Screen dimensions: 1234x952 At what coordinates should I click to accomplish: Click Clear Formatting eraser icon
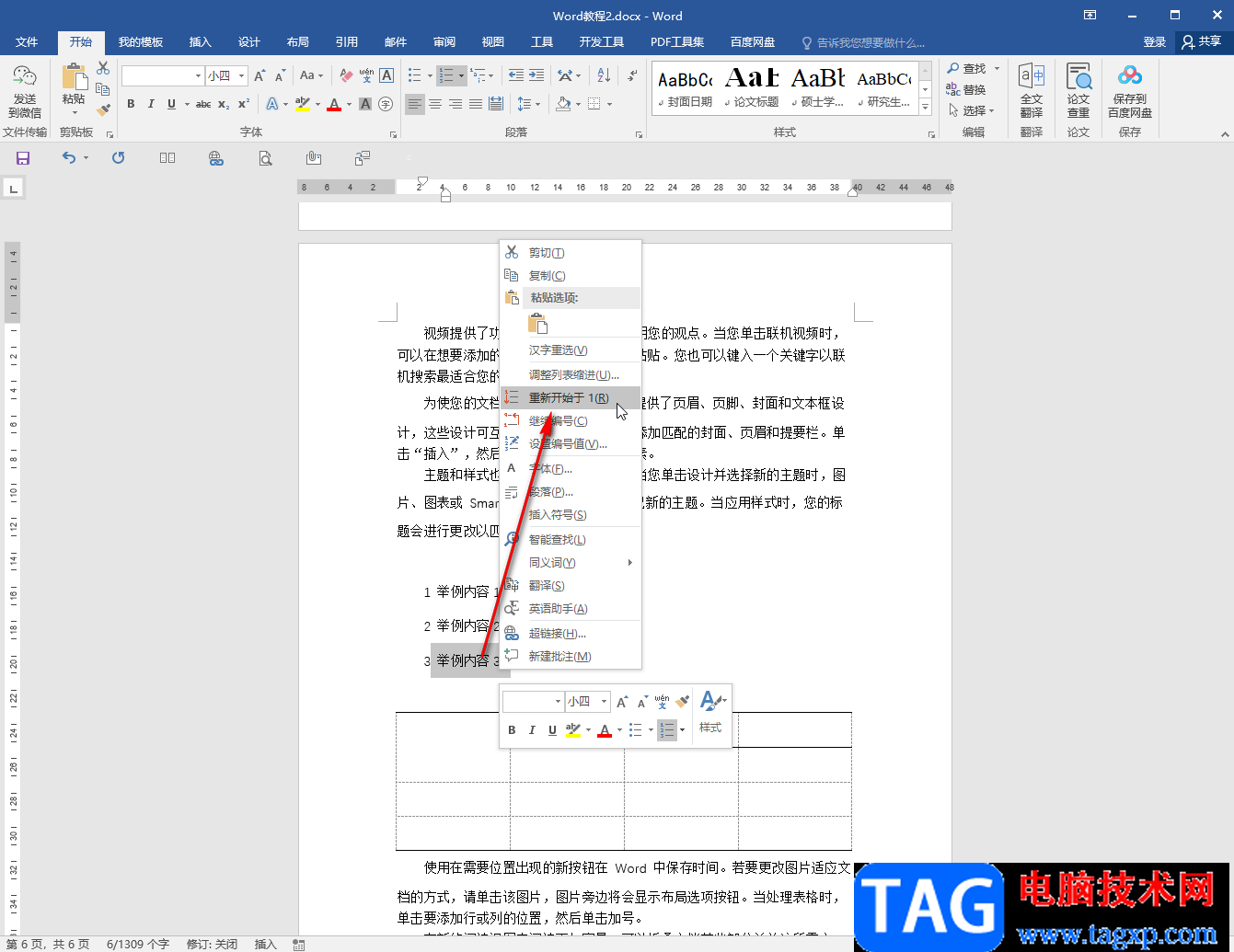pos(346,75)
